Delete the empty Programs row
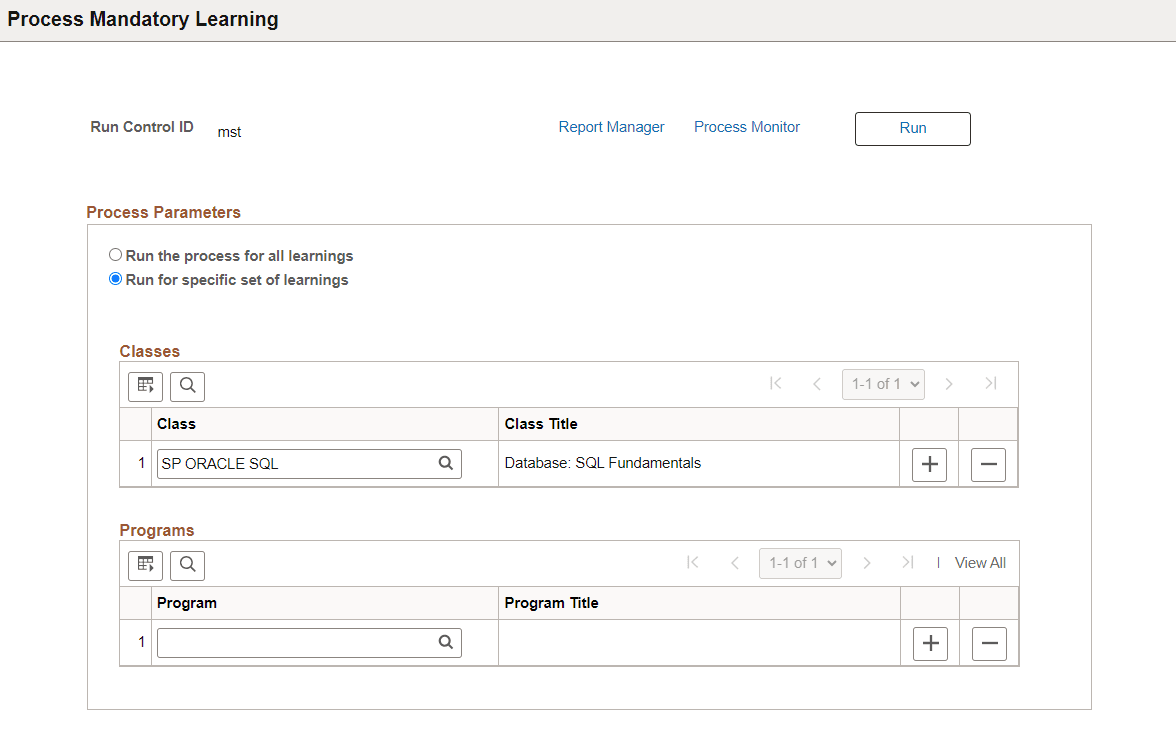 (989, 643)
